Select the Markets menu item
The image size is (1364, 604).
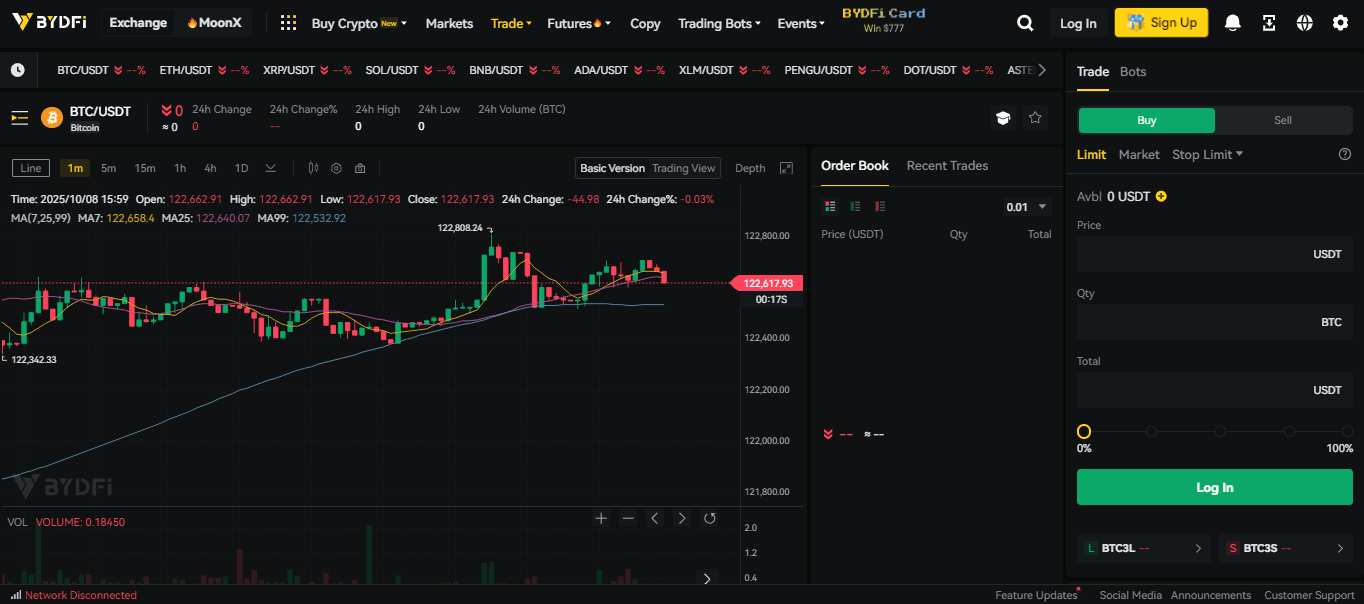click(x=449, y=23)
